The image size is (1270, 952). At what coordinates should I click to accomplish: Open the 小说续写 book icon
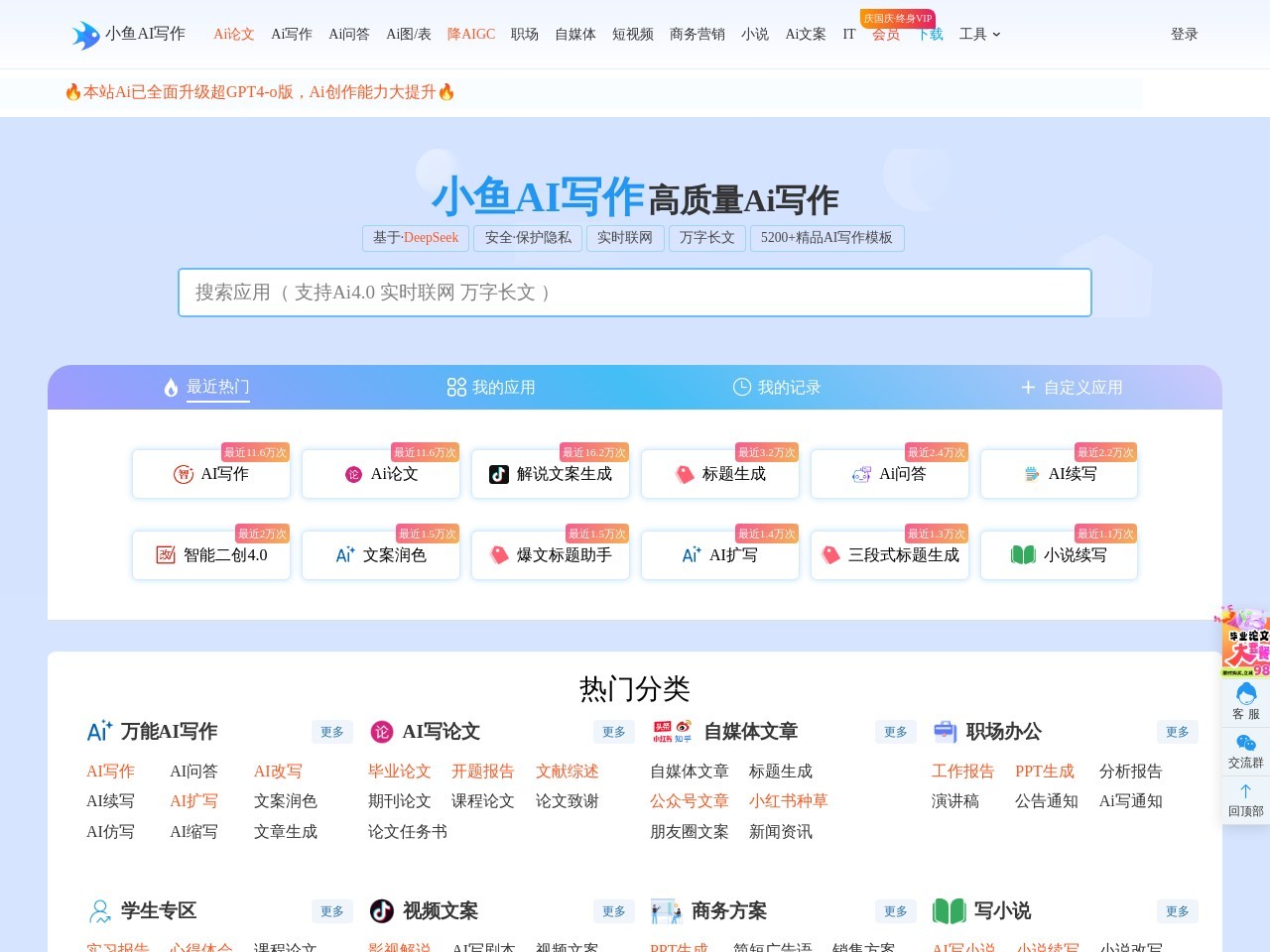tap(1022, 555)
